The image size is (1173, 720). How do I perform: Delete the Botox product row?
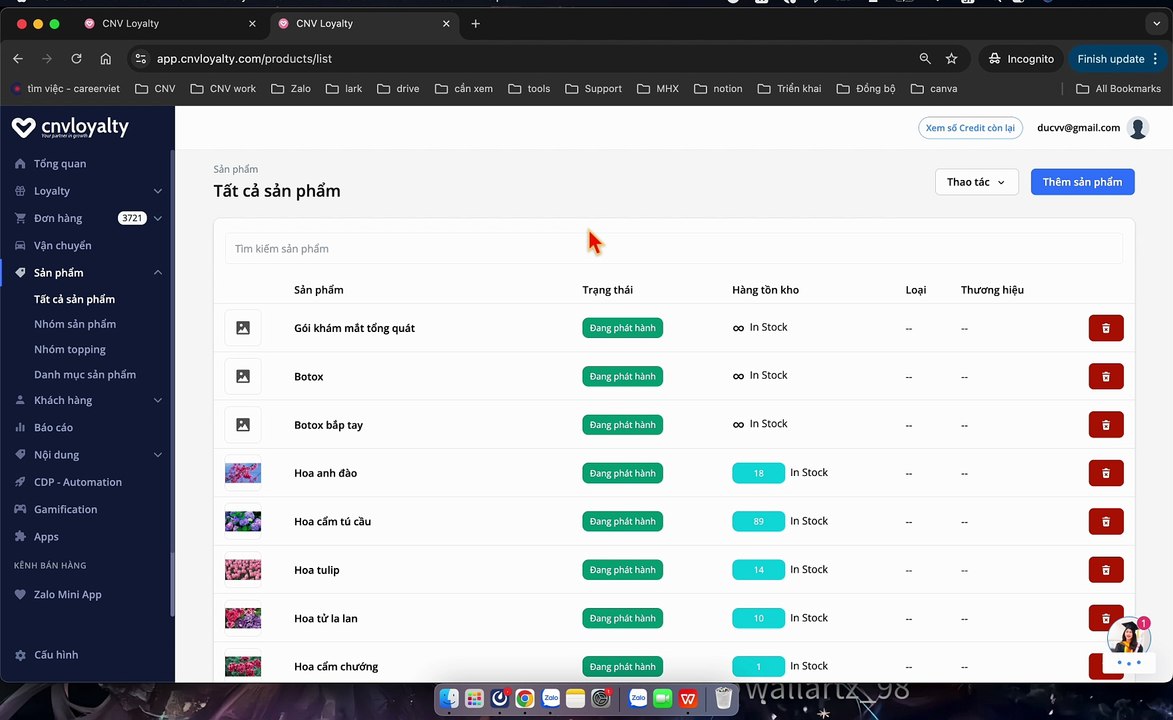[x=1106, y=376]
